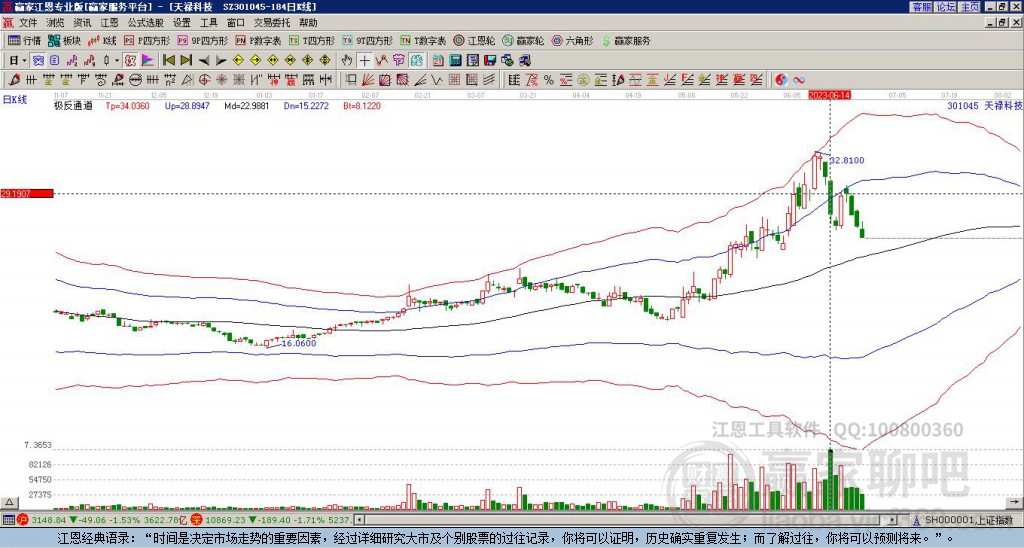Click the blue-red infinity loop icon
This screenshot has width=1024, height=548.
799,80
